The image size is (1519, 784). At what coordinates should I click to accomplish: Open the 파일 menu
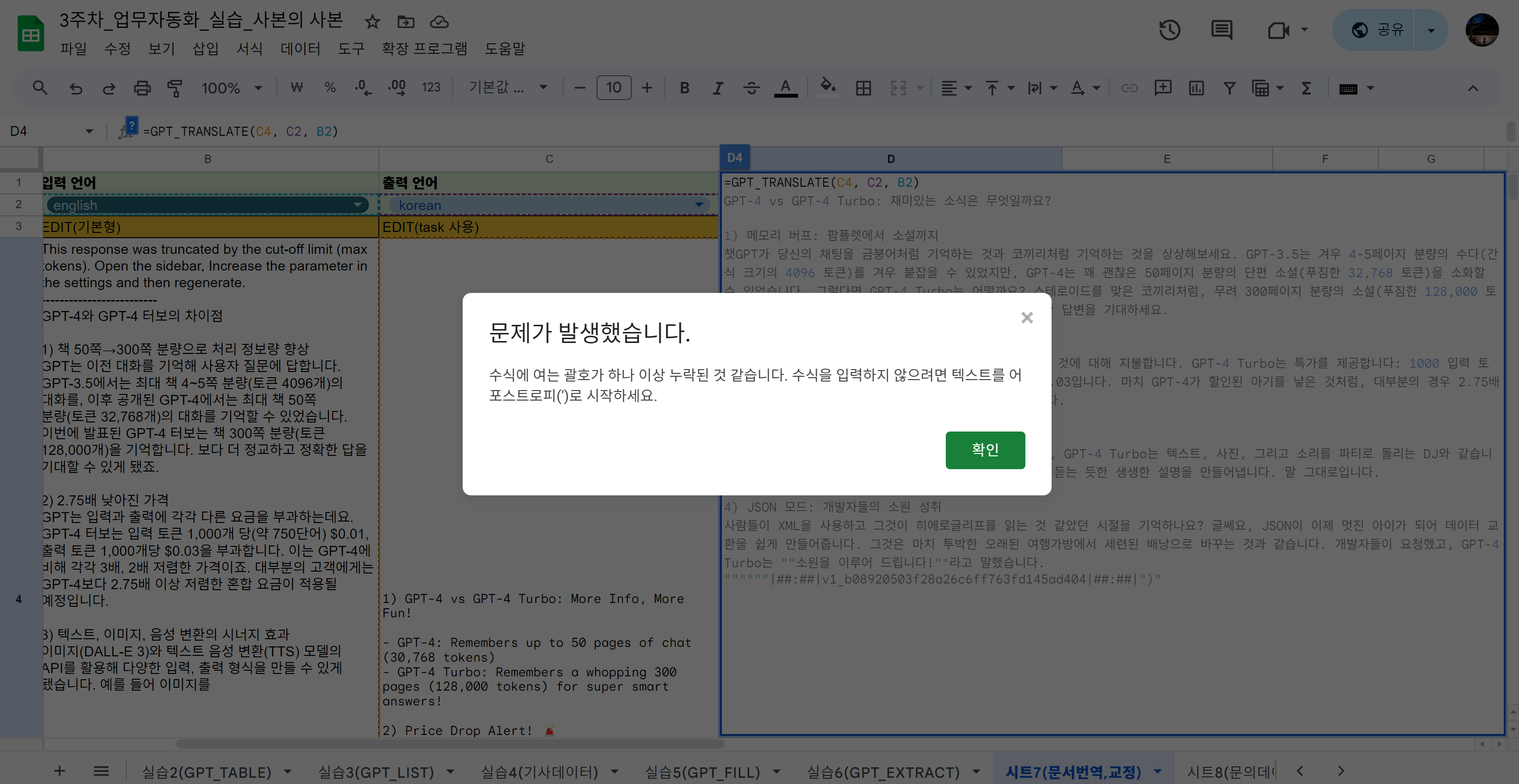tap(73, 49)
